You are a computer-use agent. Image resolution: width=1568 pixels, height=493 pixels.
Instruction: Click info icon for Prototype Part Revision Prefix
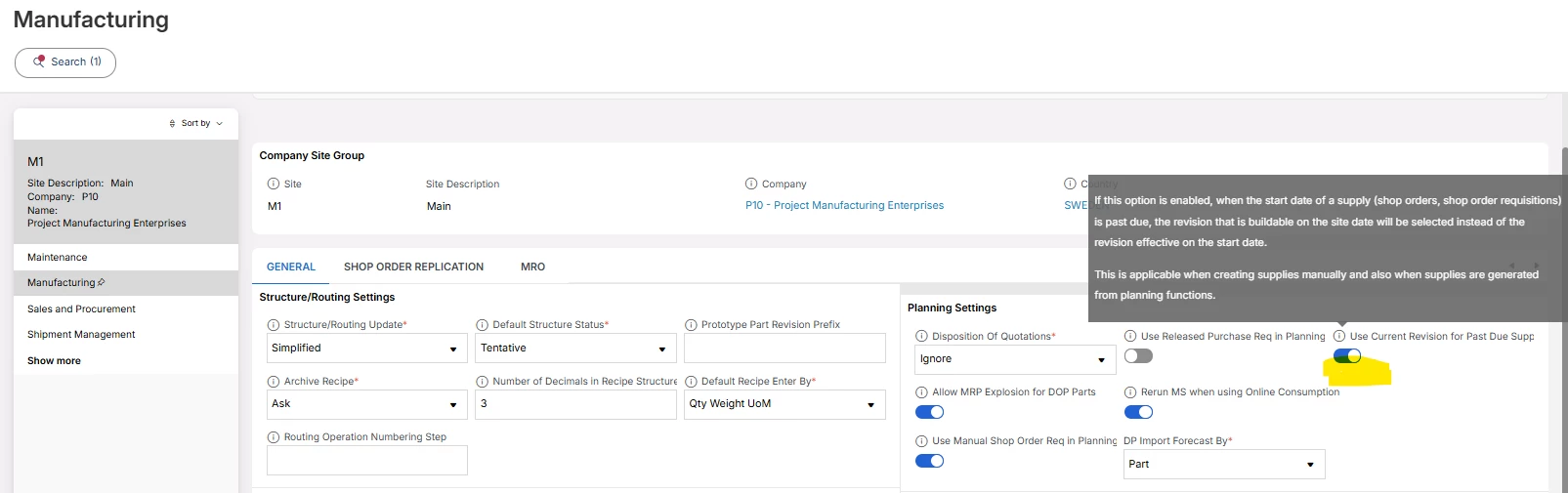(x=691, y=325)
